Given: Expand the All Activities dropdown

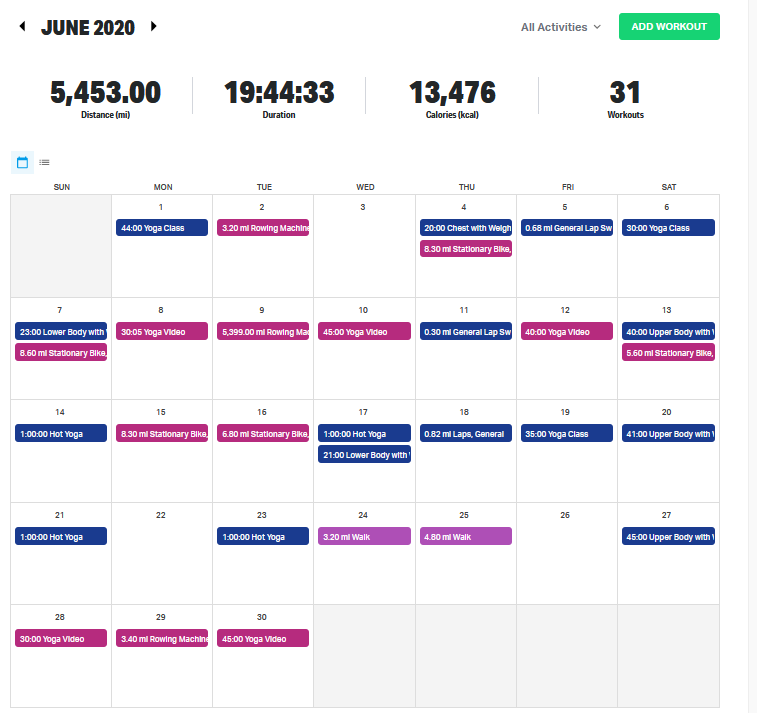Looking at the screenshot, I should [x=560, y=27].
